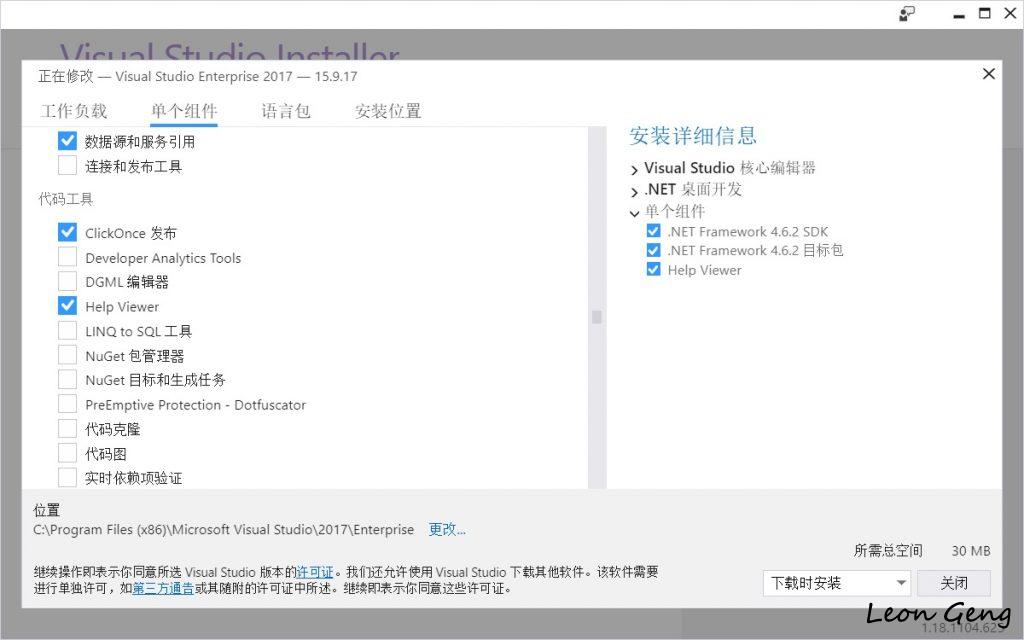Open the 第三方通告 link

click(163, 588)
